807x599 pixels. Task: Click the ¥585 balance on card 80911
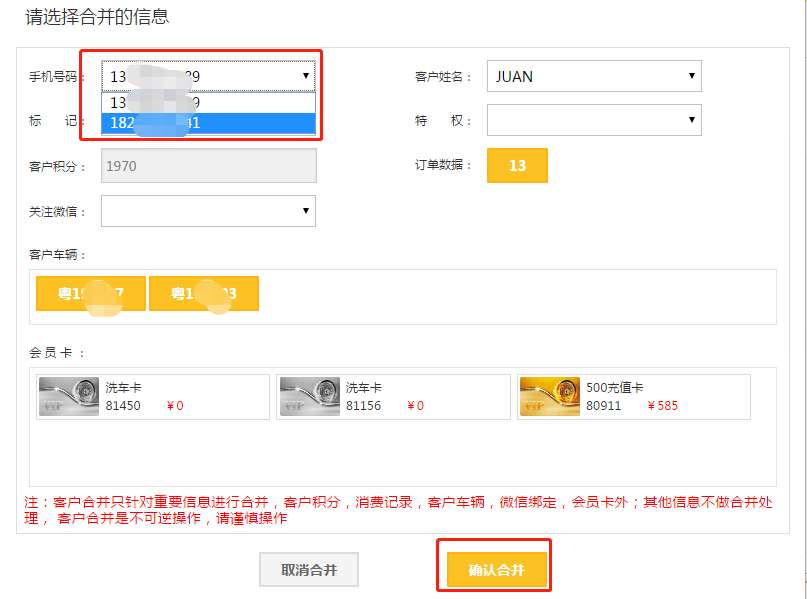pyautogui.click(x=663, y=406)
